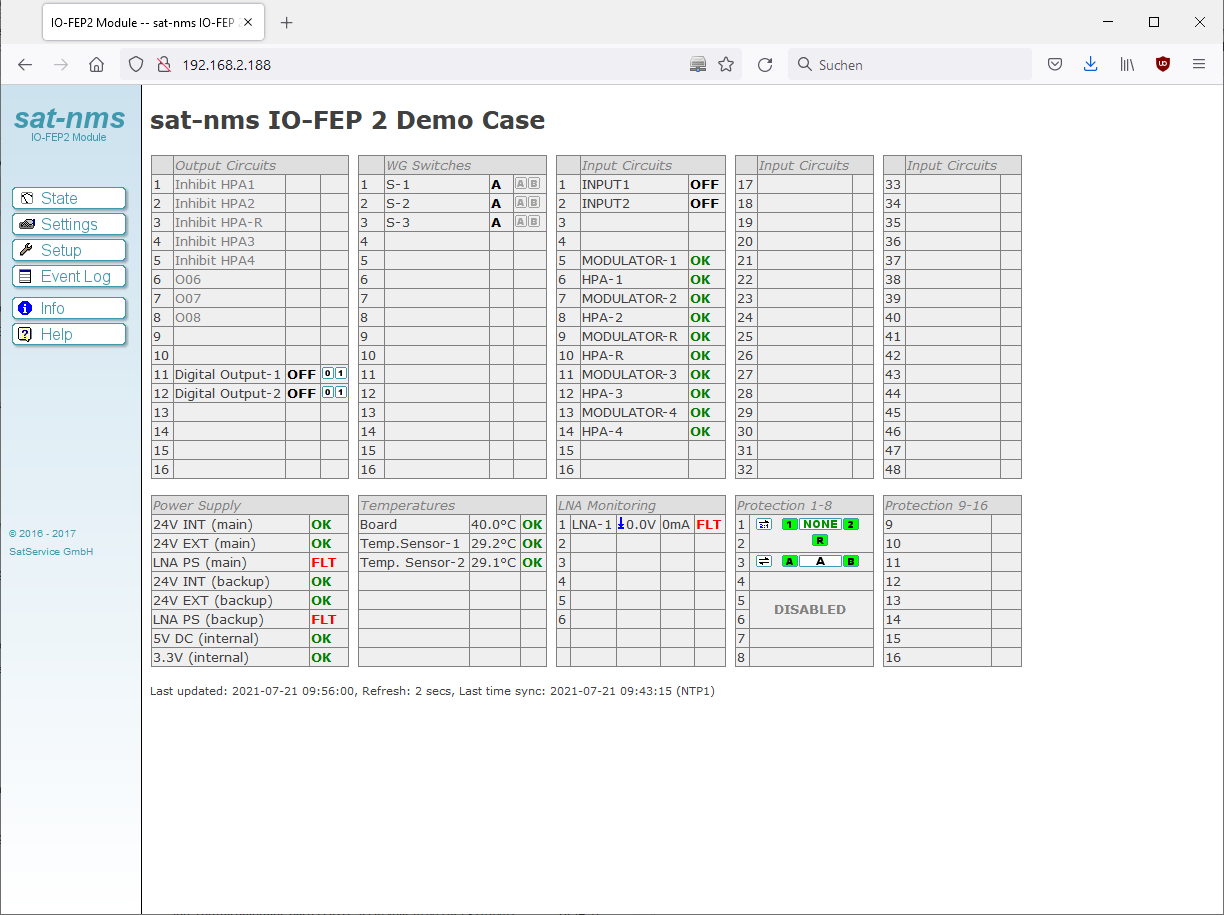This screenshot has height=915, width=1224.
Task: Select green button 2 in Protection 1-8
Action: [851, 524]
